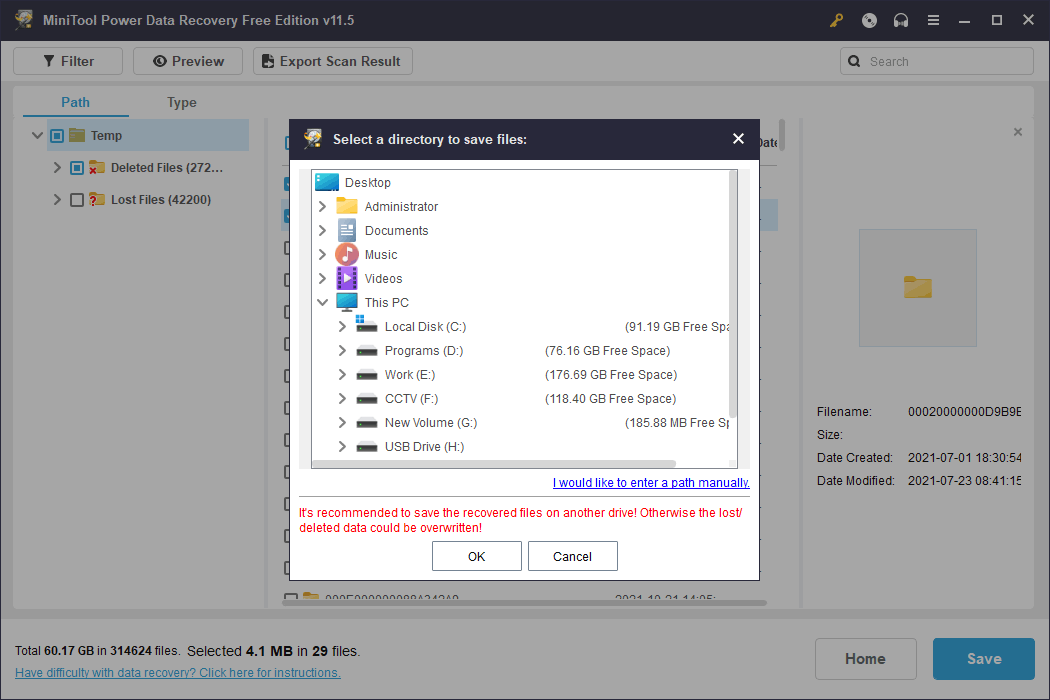
Task: Expand the Documents node in dialog
Action: [322, 230]
